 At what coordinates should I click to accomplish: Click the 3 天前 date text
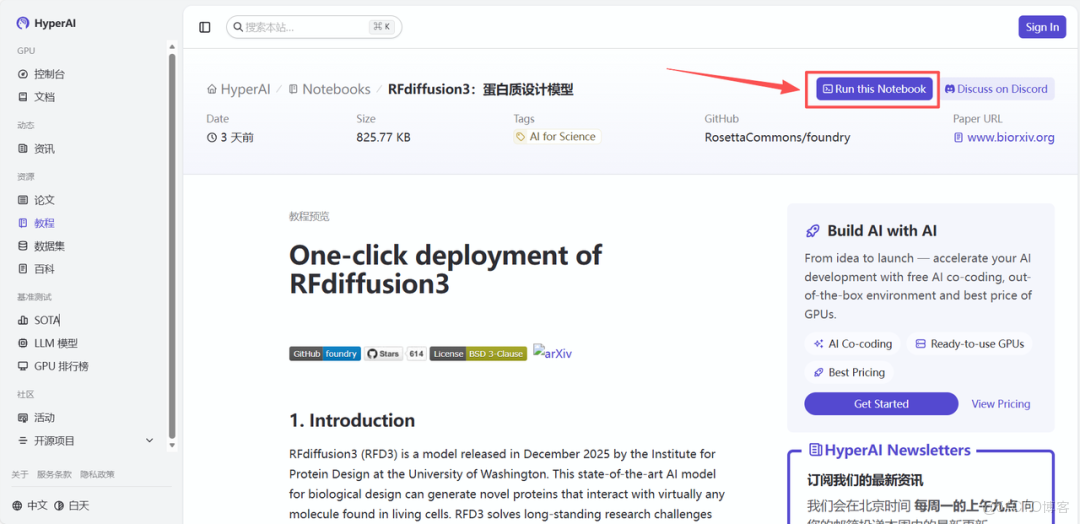(237, 137)
